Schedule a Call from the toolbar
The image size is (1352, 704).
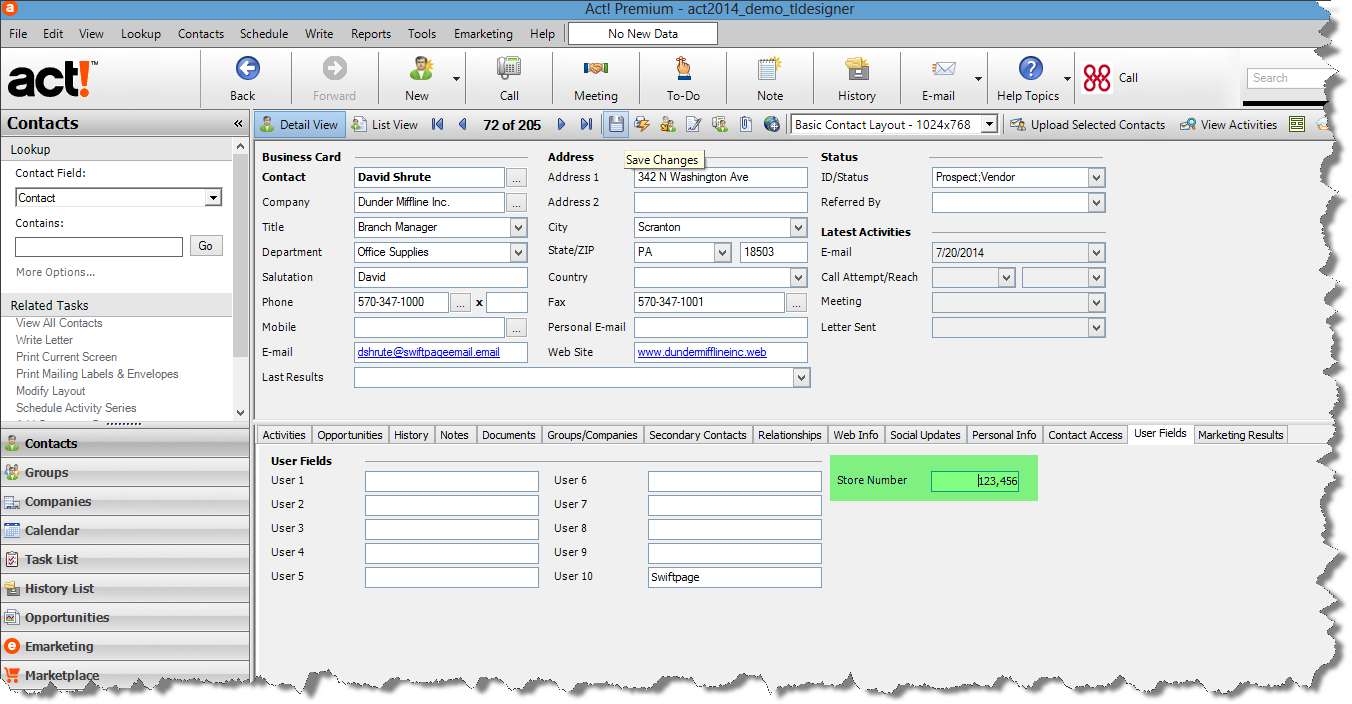pyautogui.click(x=509, y=78)
